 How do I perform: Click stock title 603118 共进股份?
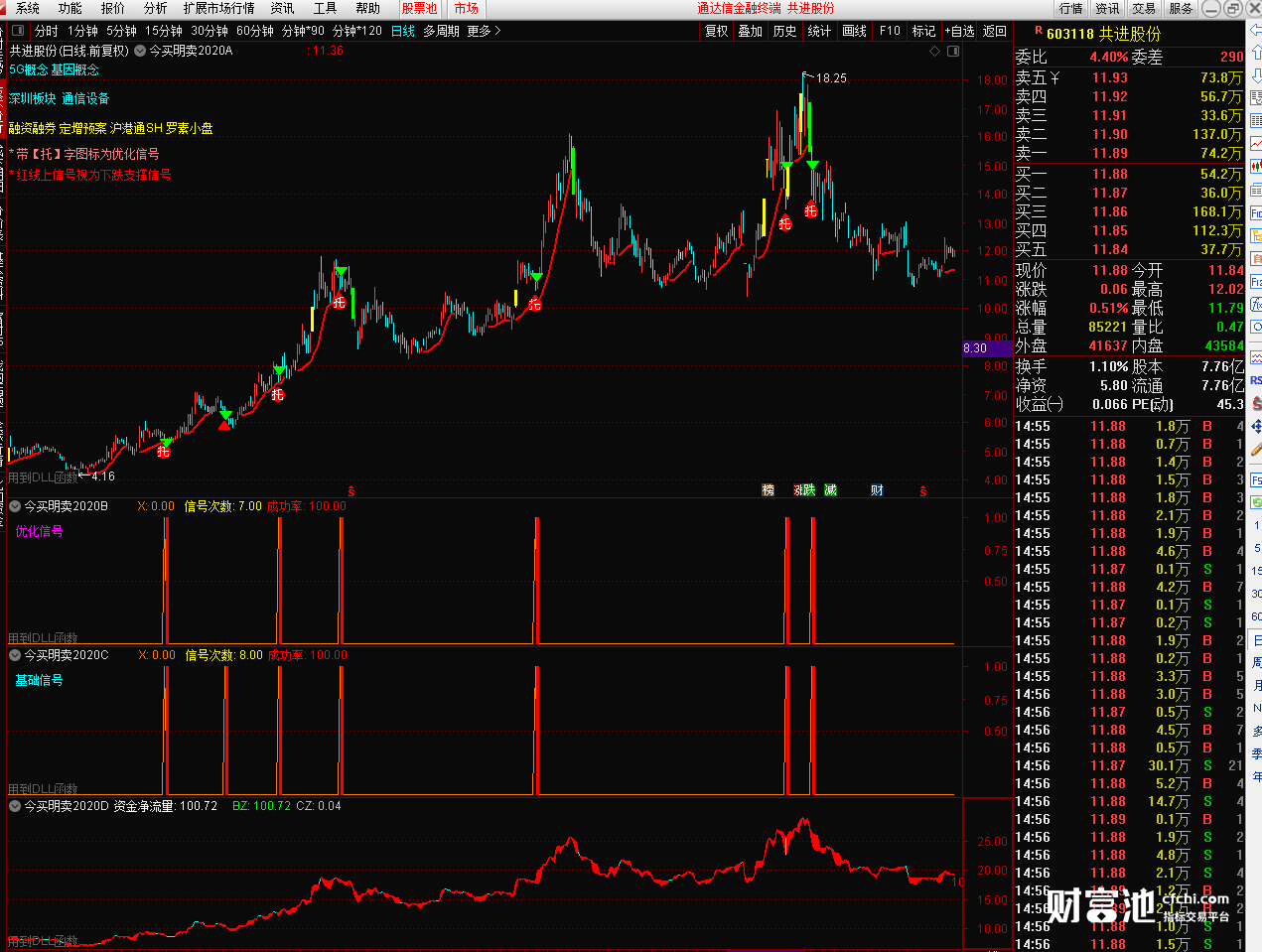[1103, 33]
